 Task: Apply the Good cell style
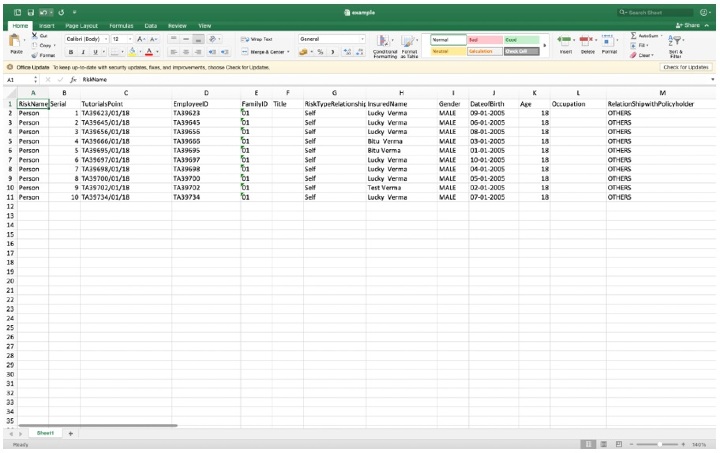(x=522, y=39)
